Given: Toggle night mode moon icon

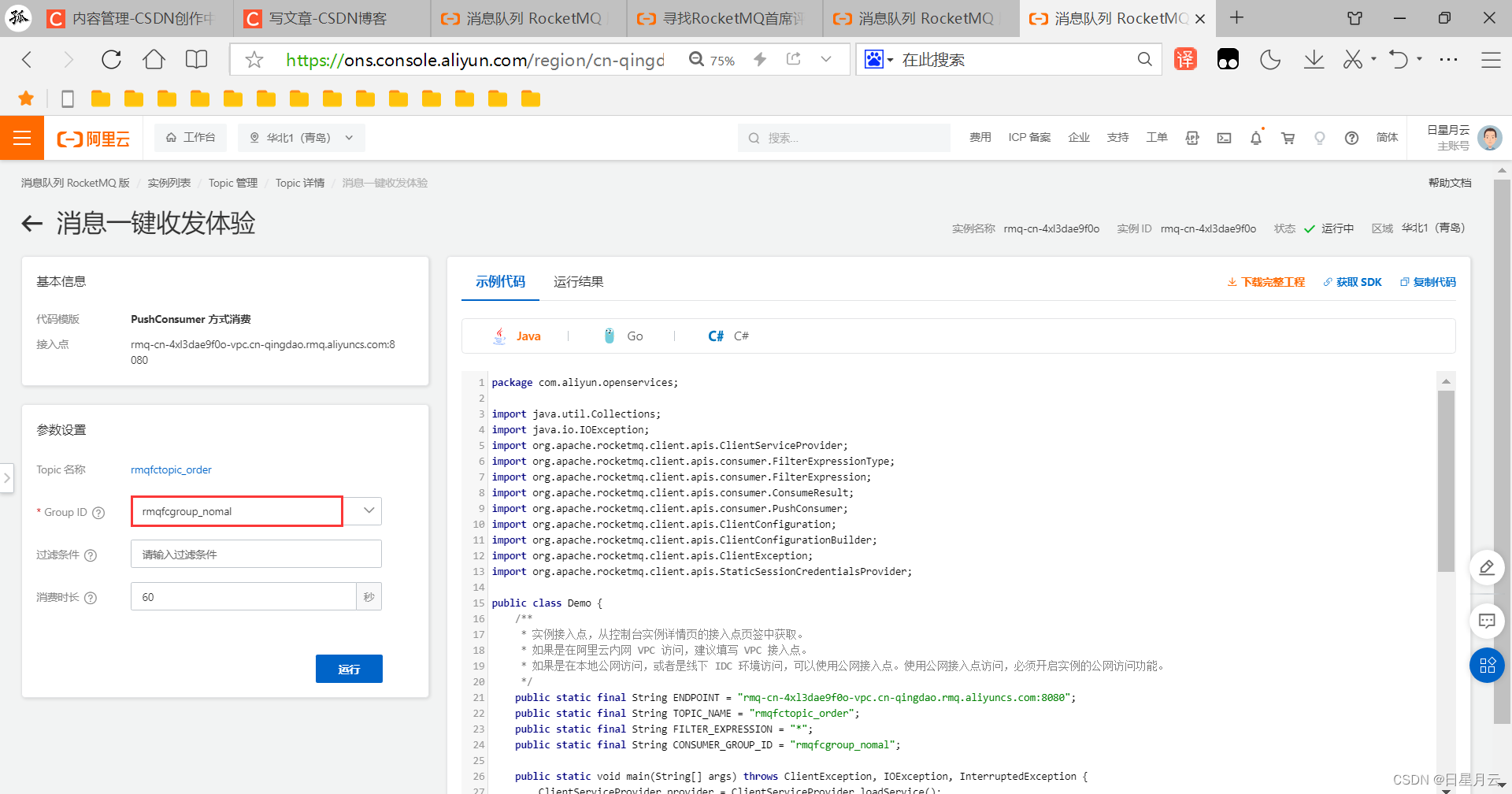Looking at the screenshot, I should [x=1270, y=60].
